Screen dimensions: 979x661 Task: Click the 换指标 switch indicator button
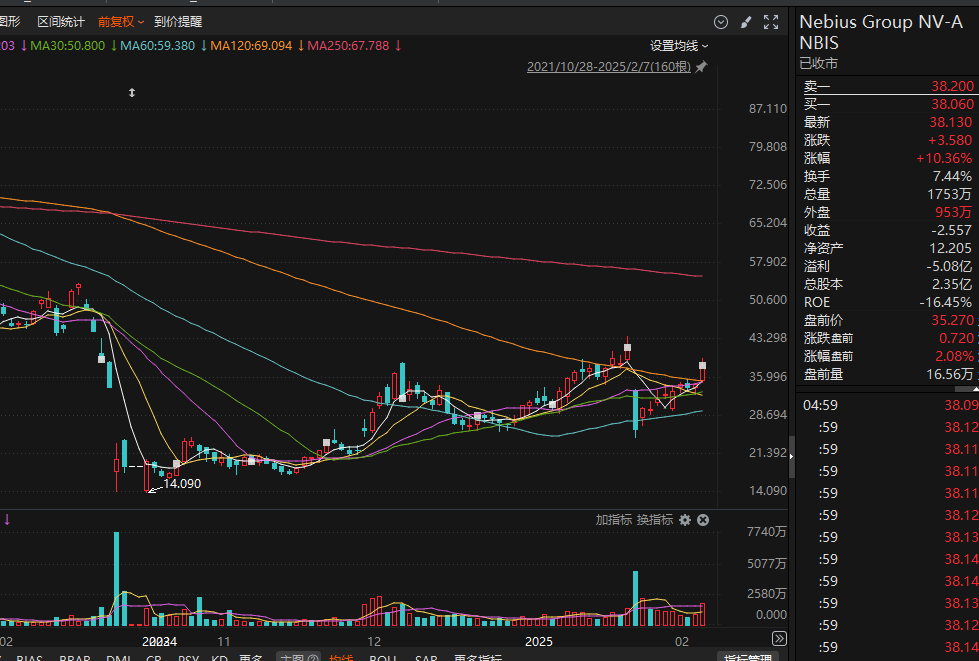coord(654,520)
